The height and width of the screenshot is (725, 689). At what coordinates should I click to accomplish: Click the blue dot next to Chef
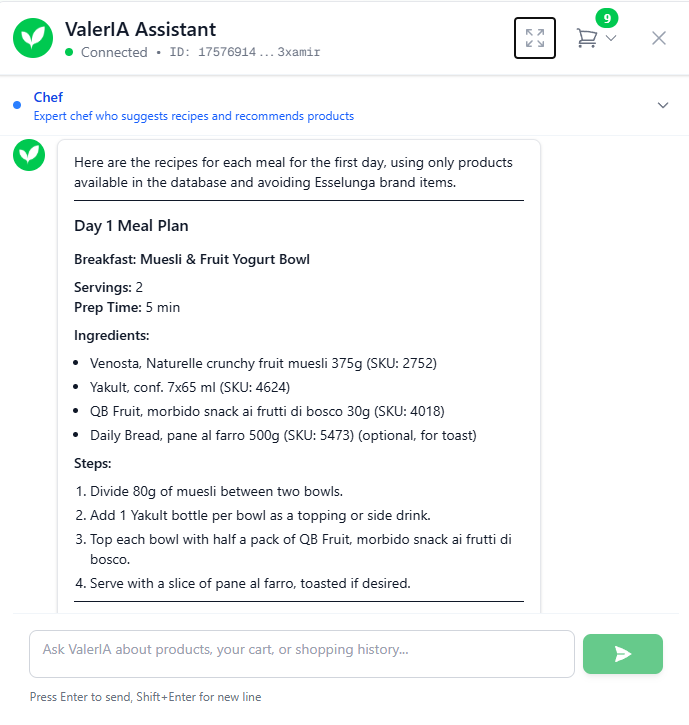[18, 105]
